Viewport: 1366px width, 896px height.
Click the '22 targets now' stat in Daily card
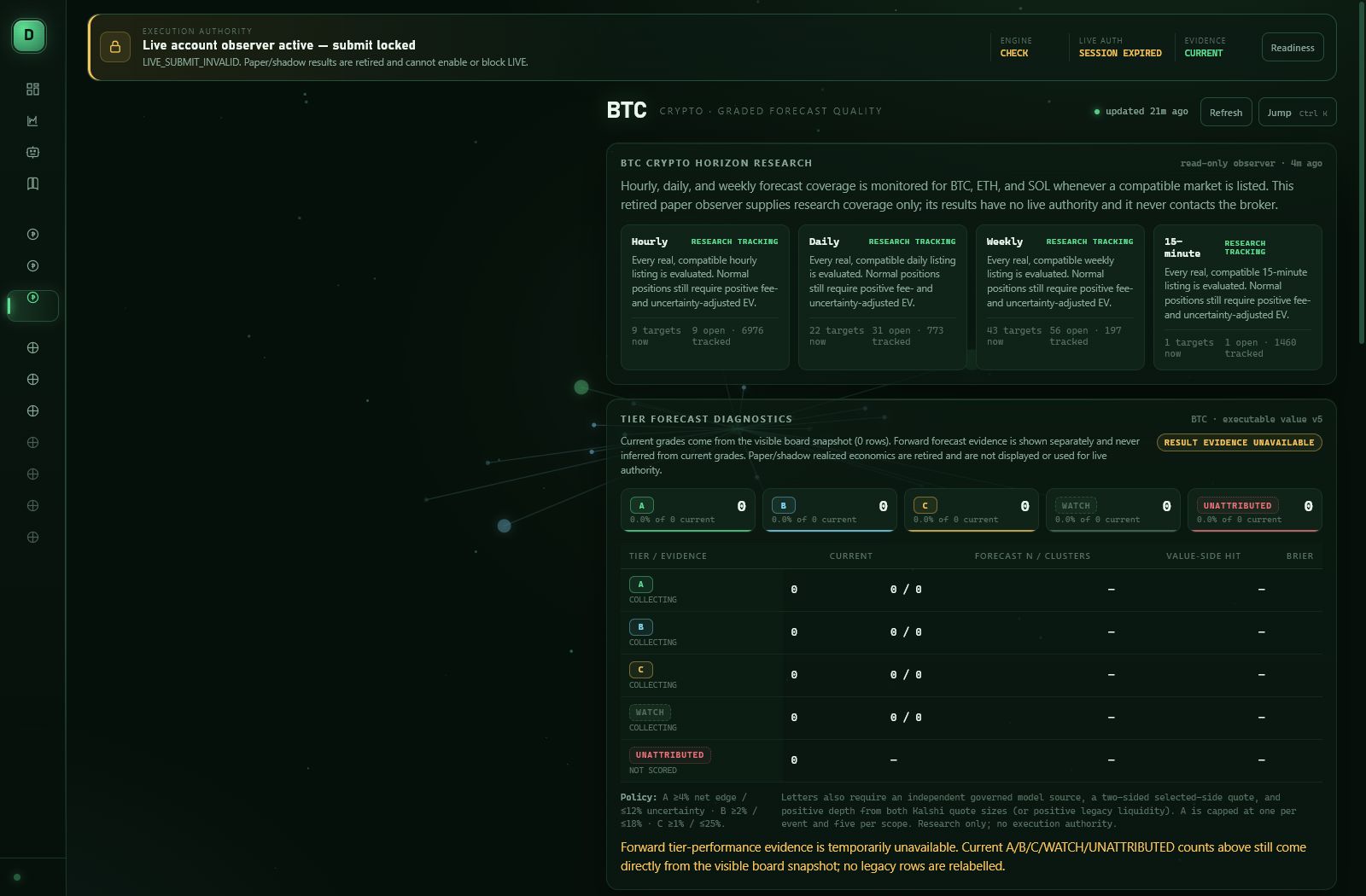(836, 336)
